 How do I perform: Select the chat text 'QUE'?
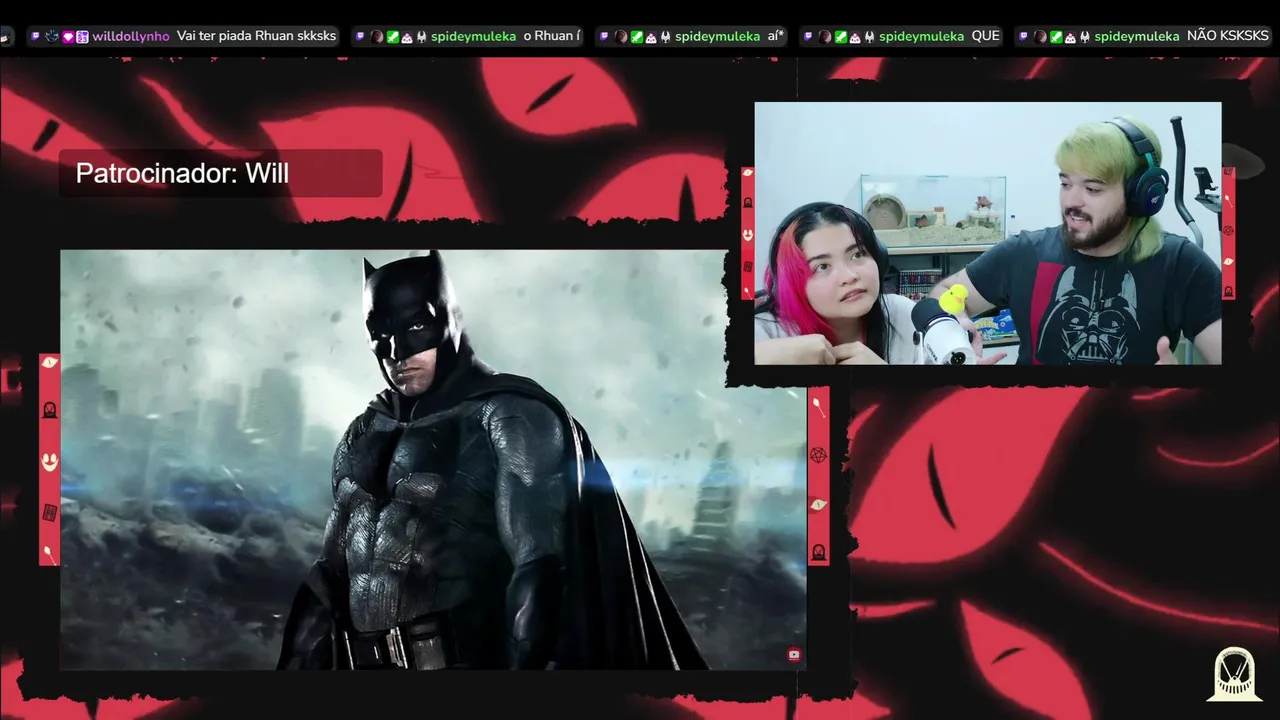pos(986,36)
